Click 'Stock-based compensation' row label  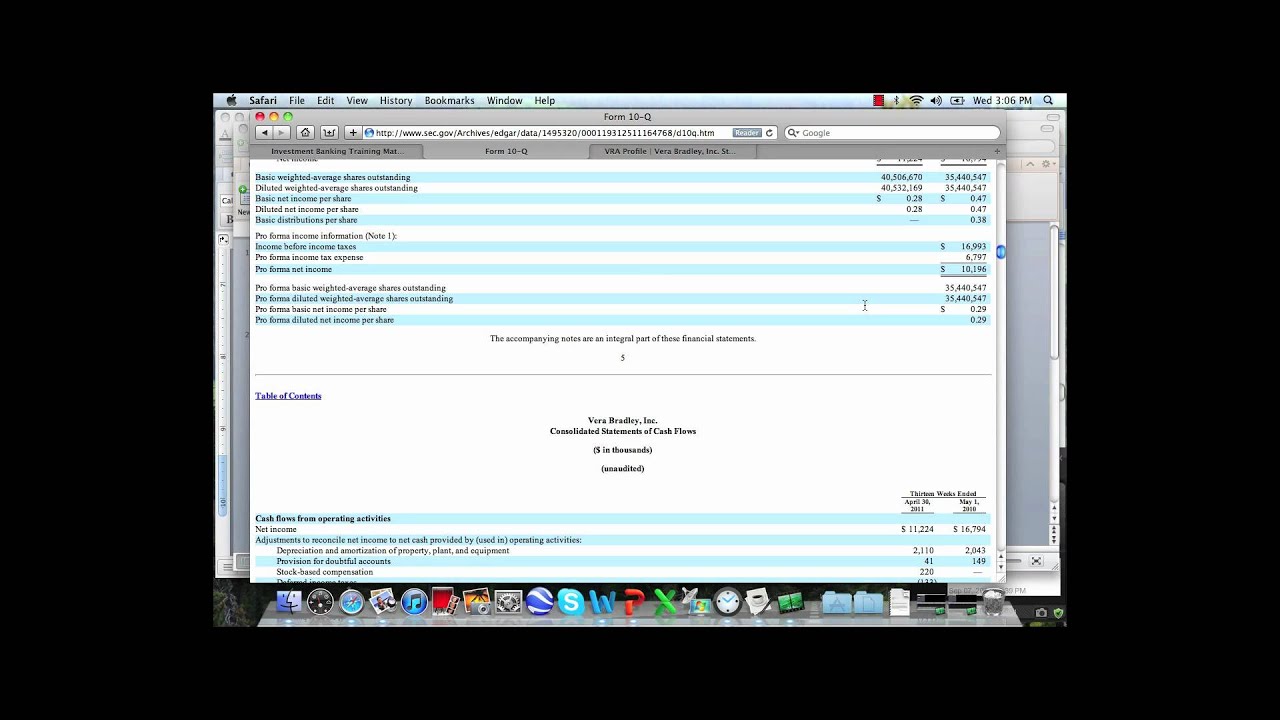(324, 572)
